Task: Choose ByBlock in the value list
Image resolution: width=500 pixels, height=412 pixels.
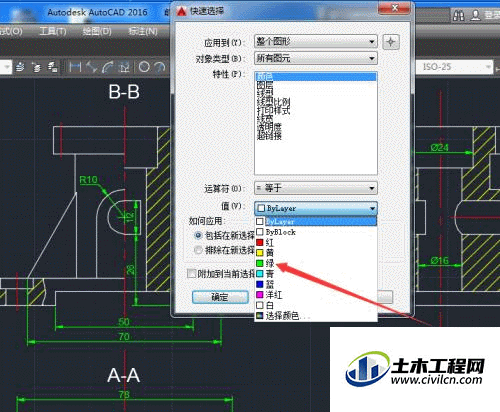Action: tap(316, 232)
